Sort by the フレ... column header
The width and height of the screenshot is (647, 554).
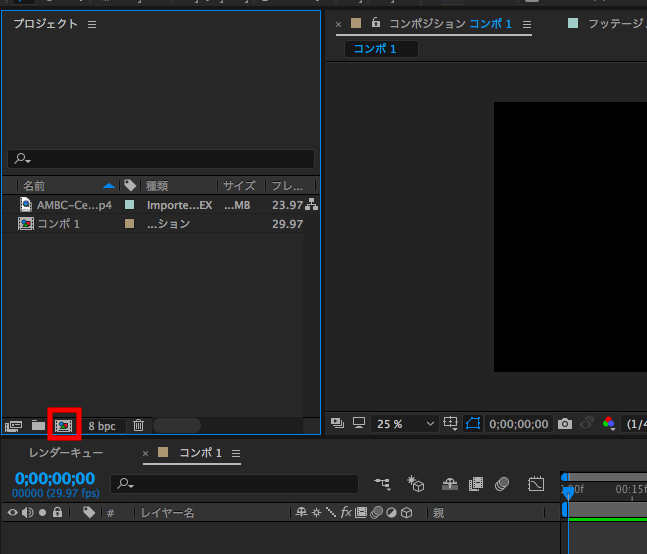coord(287,186)
